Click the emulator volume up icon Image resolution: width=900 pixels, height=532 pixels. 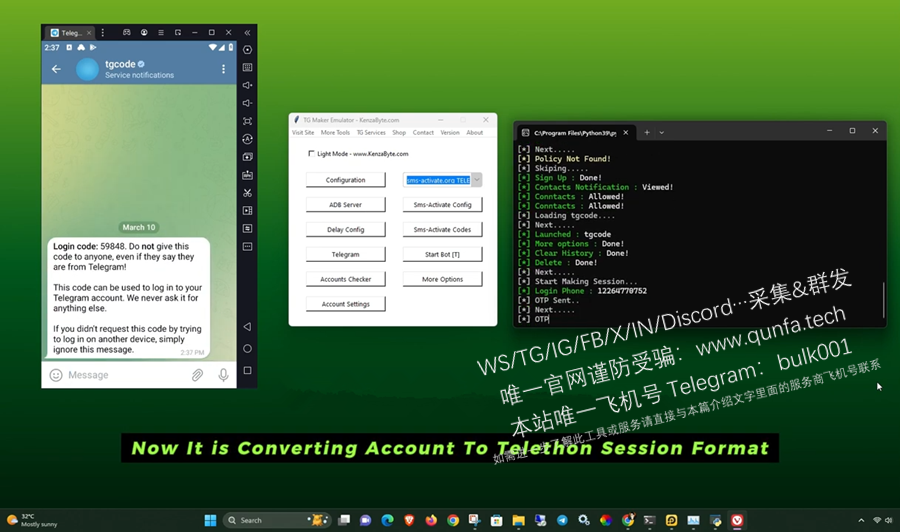pos(247,85)
